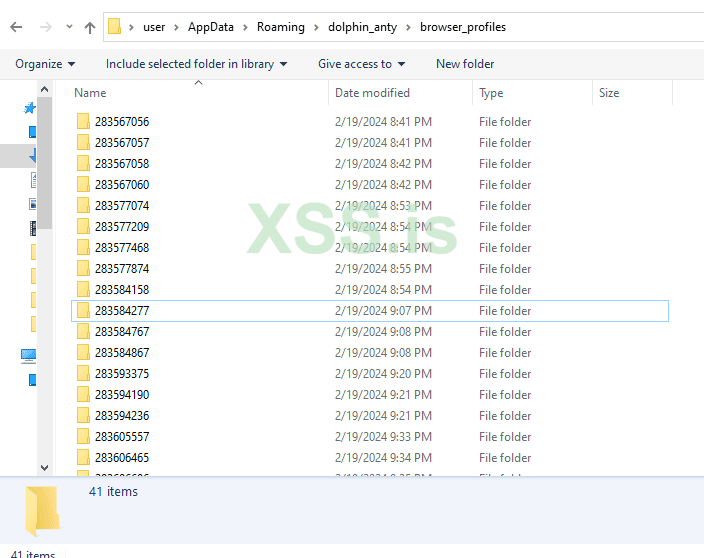The image size is (704, 558).
Task: Click 'File folder' type of 283584158
Action: click(505, 290)
